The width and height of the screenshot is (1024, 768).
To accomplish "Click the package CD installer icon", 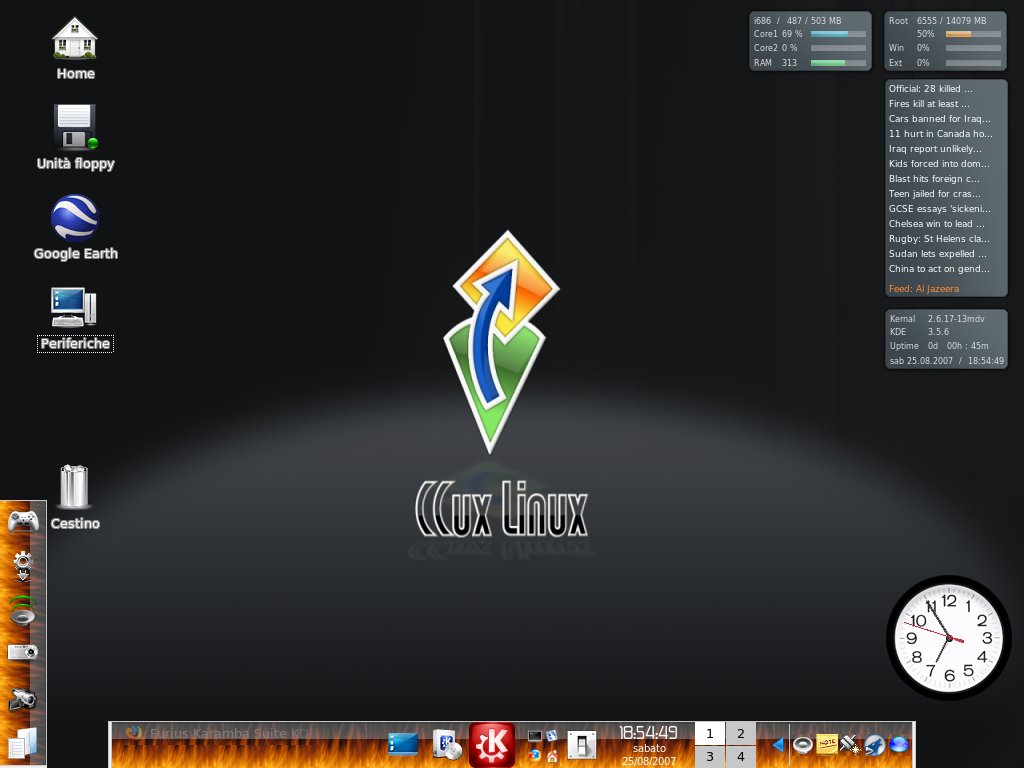I will click(x=447, y=744).
